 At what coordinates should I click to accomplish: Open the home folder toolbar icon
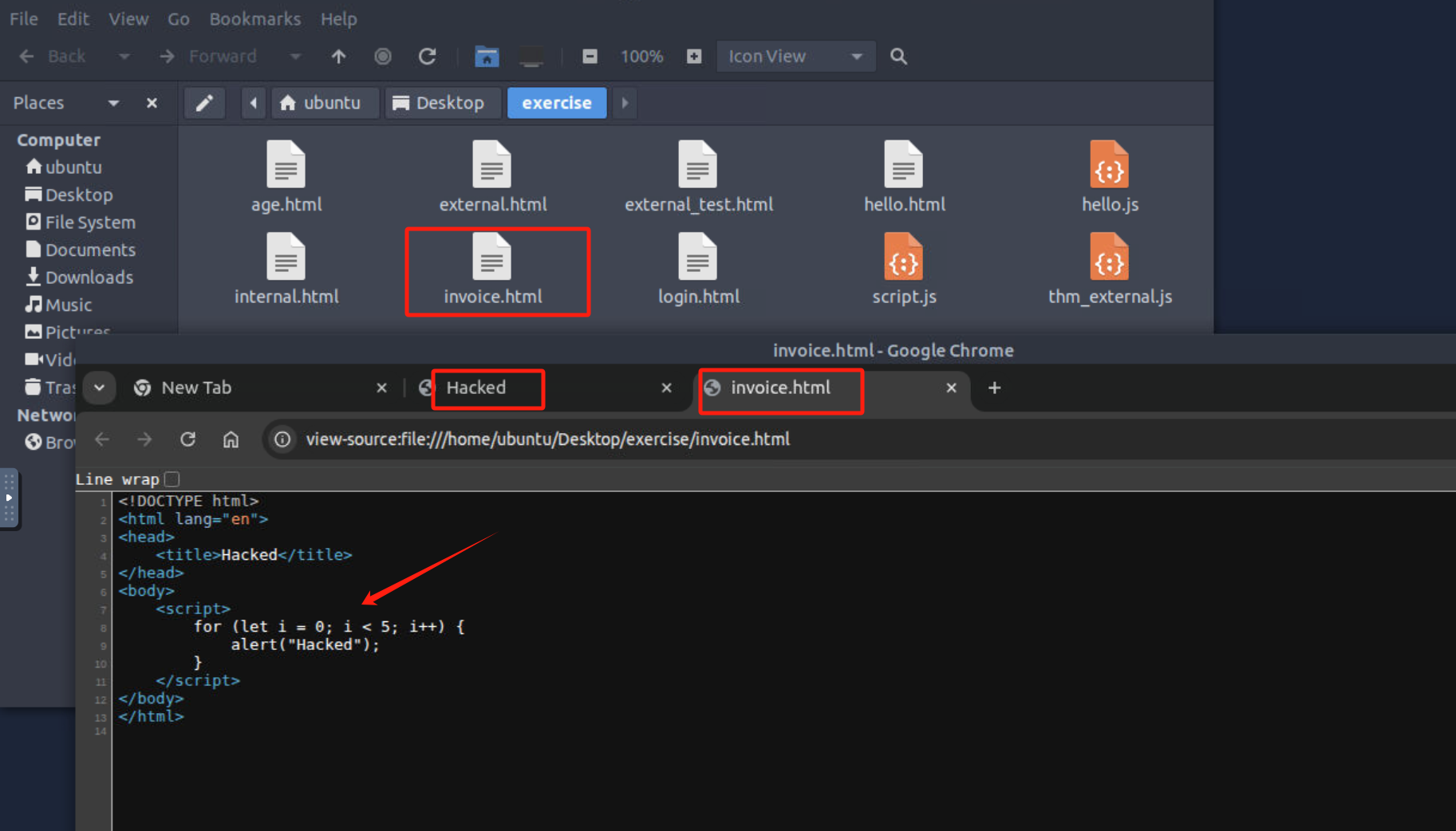click(x=487, y=57)
